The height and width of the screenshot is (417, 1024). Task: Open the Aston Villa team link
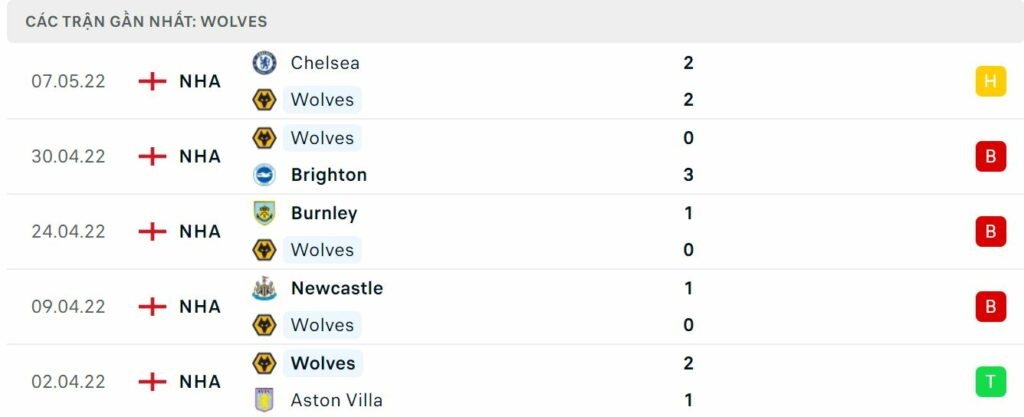pyautogui.click(x=336, y=400)
